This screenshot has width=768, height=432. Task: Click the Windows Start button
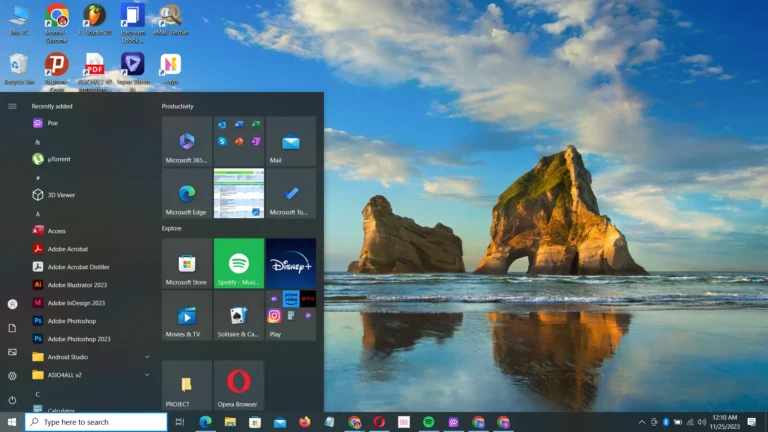(12, 422)
